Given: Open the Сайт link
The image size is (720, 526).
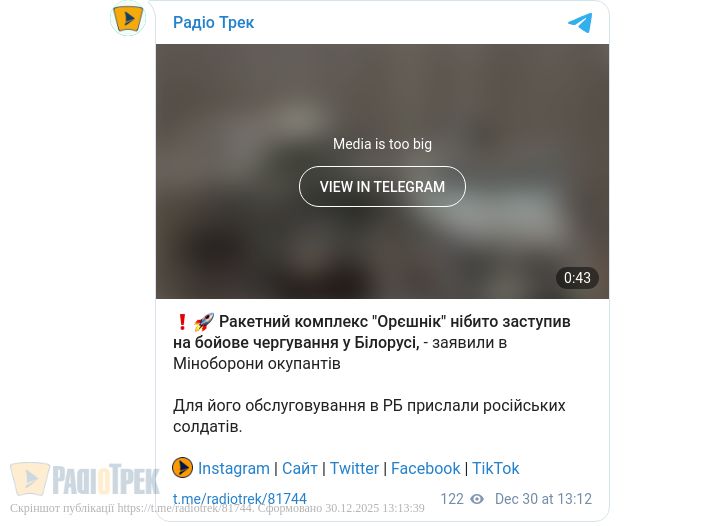Looking at the screenshot, I should coord(299,468).
